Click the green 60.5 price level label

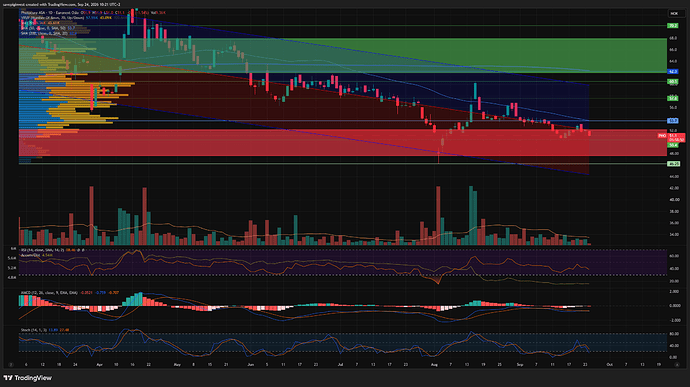click(673, 81)
